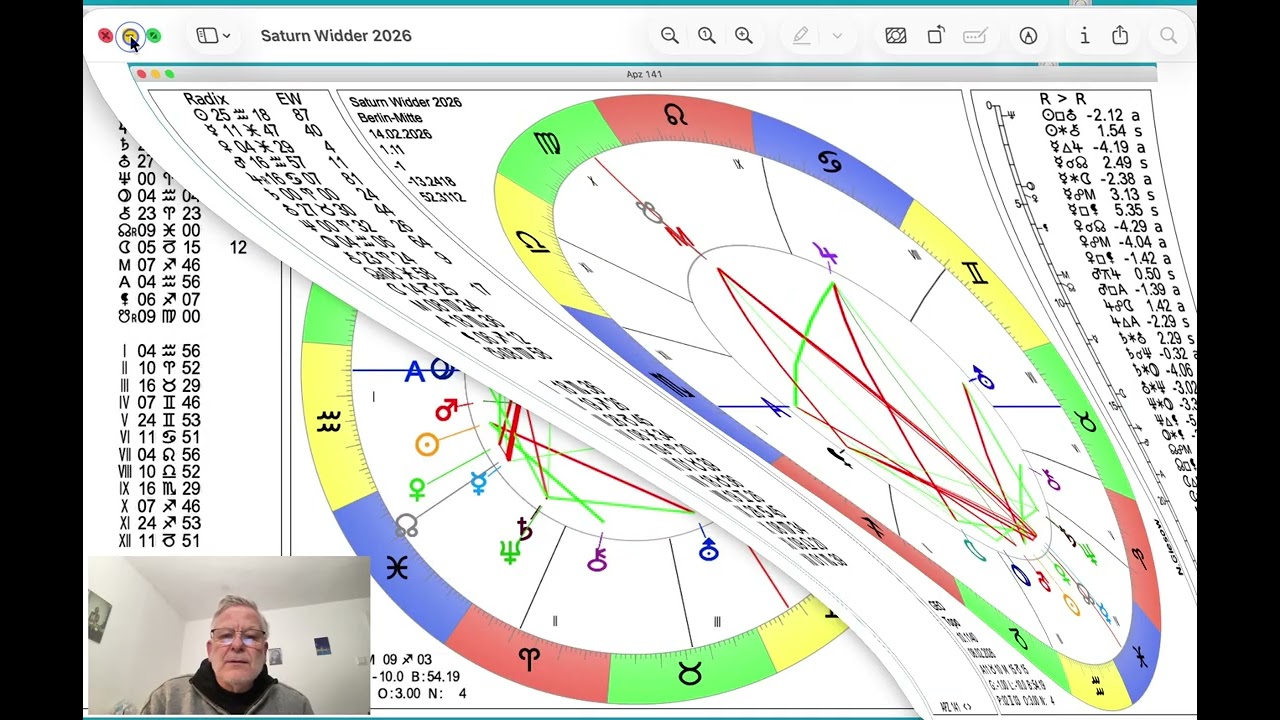Click the Saturn Widder 2026 window title

click(336, 36)
